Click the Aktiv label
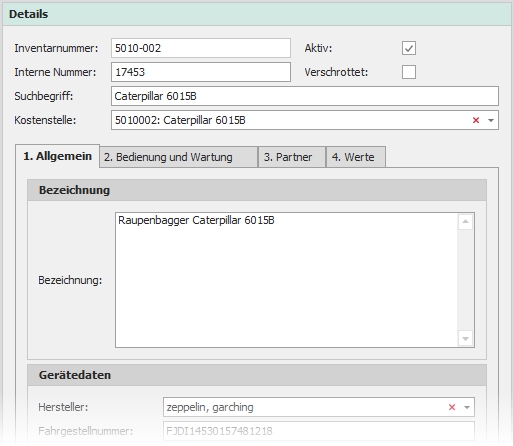Screen dimensions: 513x446 [318, 48]
